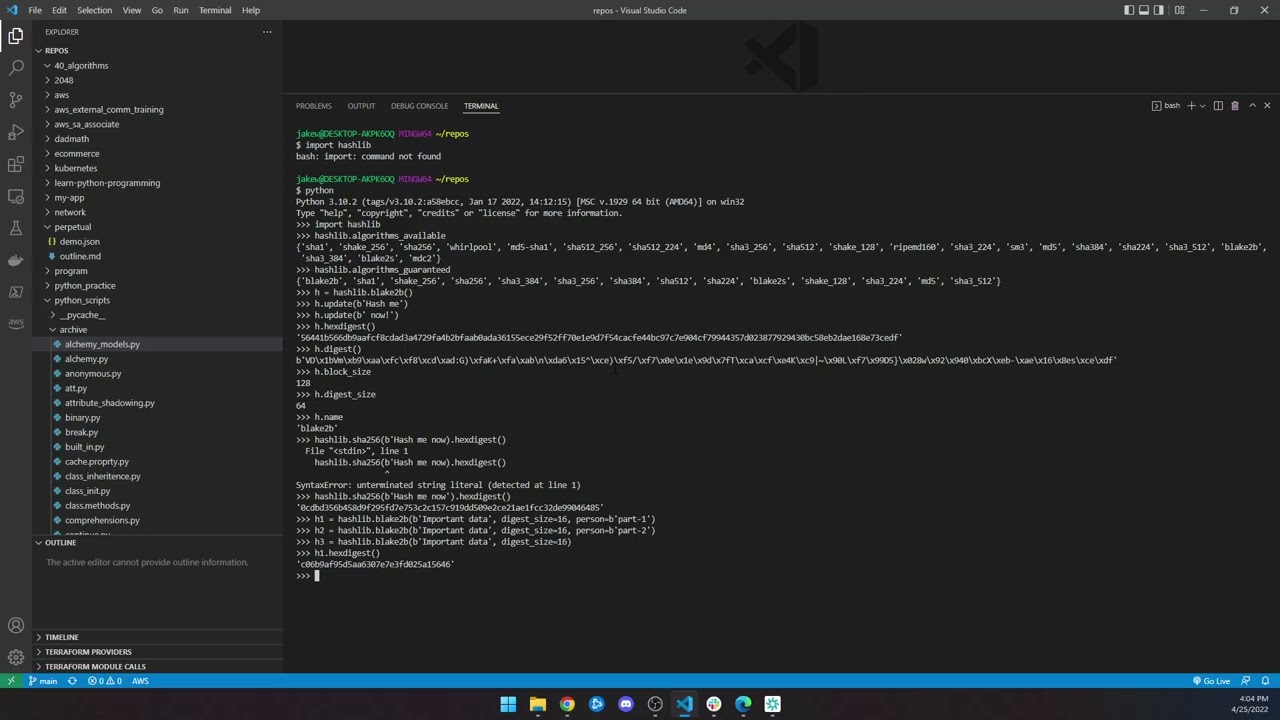This screenshot has height=720, width=1280.
Task: Collapse the perpetual folder
Action: pos(72,227)
